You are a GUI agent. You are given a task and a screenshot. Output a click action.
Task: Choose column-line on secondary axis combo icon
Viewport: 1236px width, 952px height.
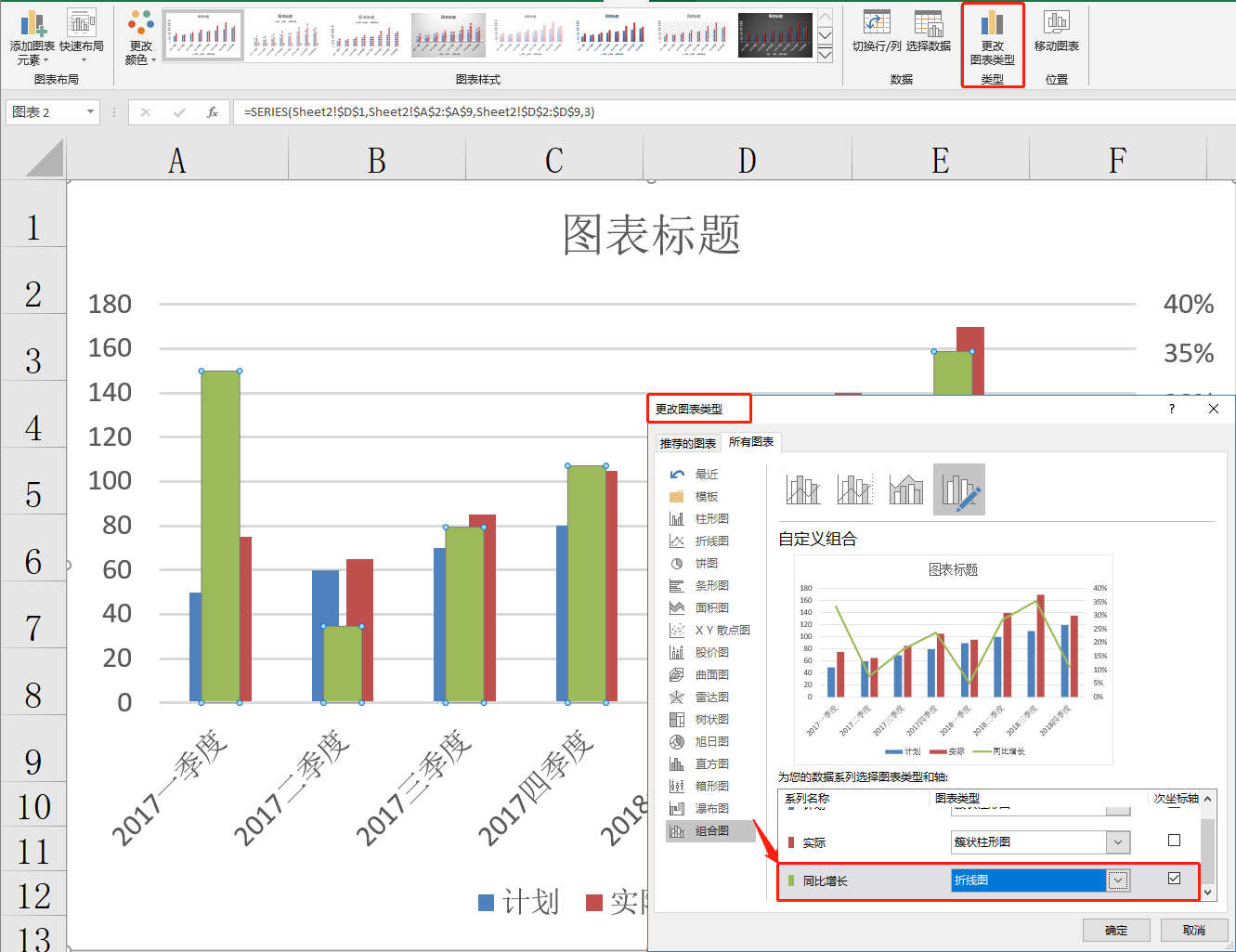tap(855, 489)
